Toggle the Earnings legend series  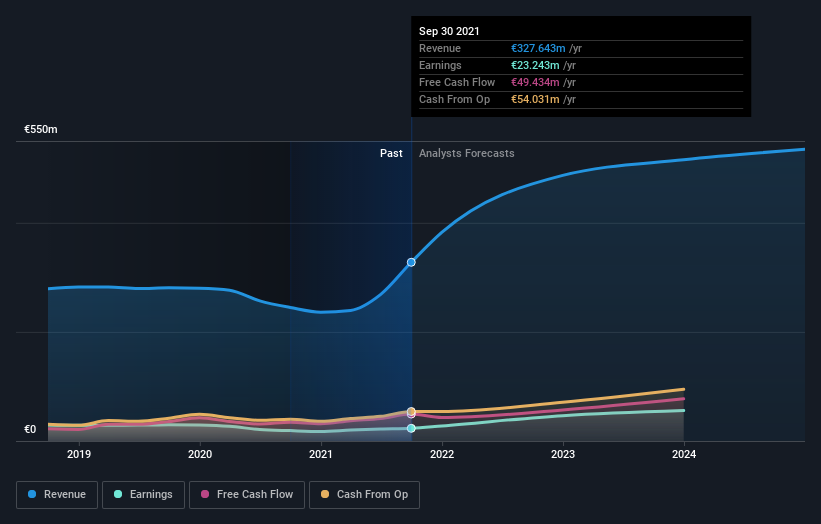143,495
